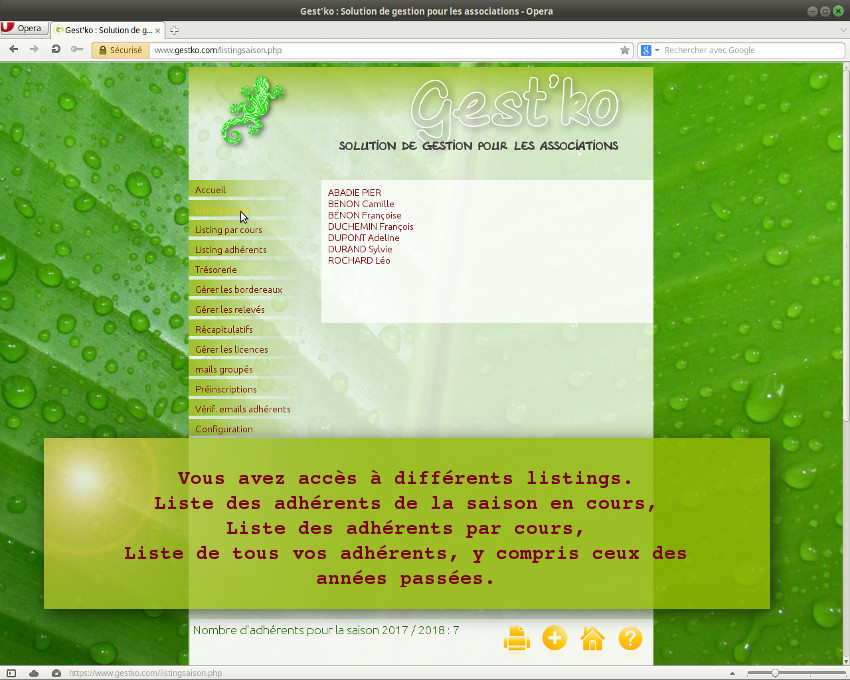
Task: Select member BENON Françoise
Action: coord(364,215)
